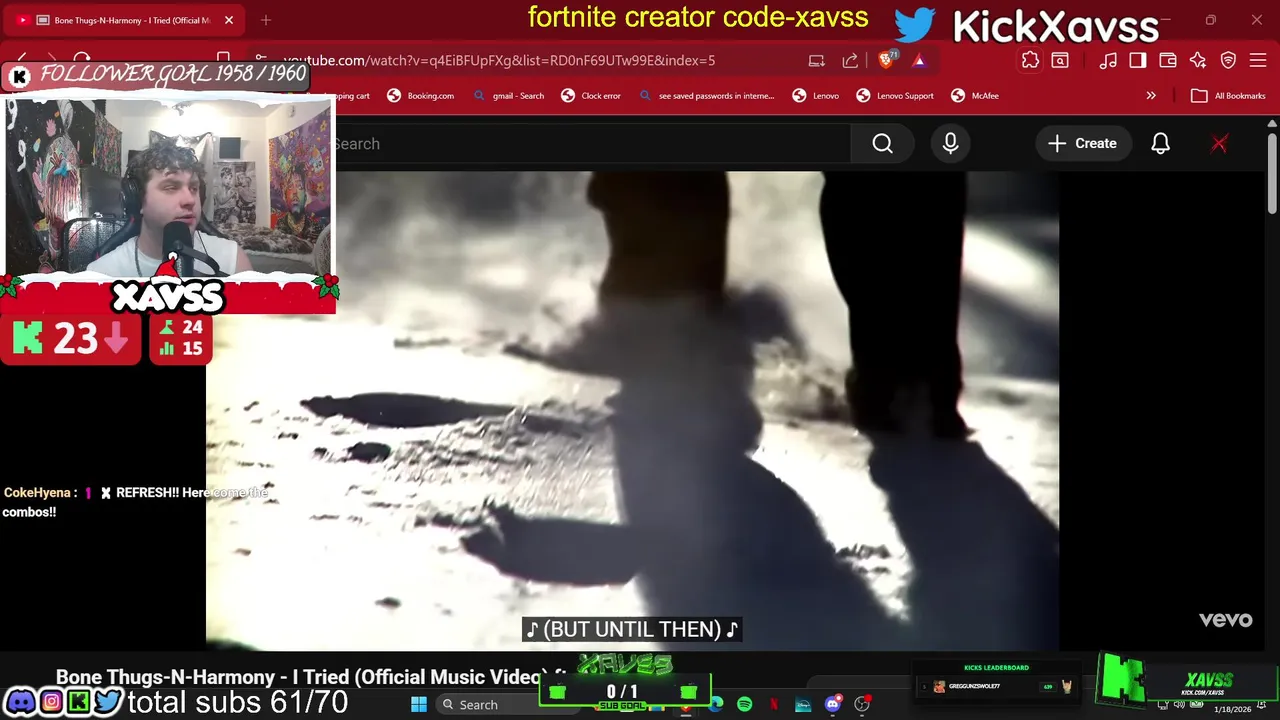
Task: Expand hidden bookmarks with double chevron
Action: pyautogui.click(x=1151, y=96)
